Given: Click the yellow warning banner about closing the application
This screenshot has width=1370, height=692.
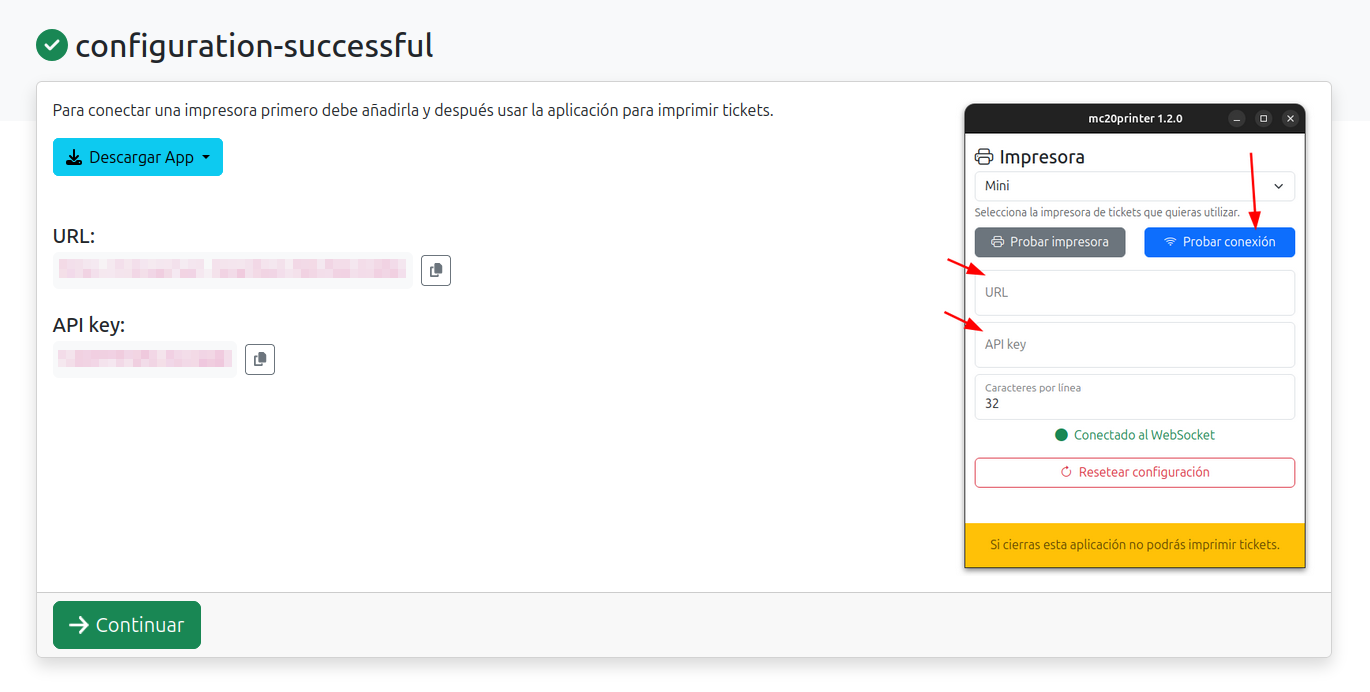Looking at the screenshot, I should tap(1135, 544).
